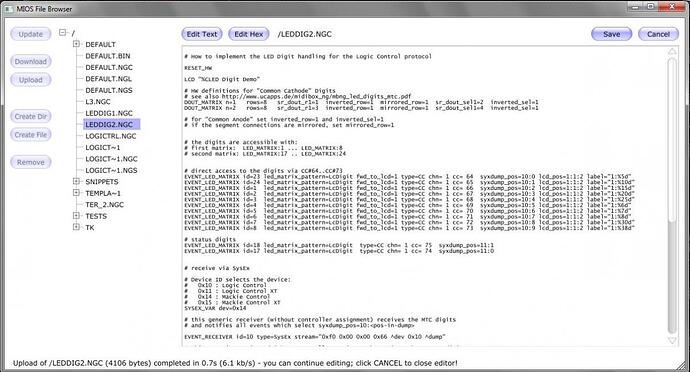Image resolution: width=690 pixels, height=372 pixels.
Task: Click the LCD "%CLED Digit Demo" line
Action: pyautogui.click(x=222, y=79)
